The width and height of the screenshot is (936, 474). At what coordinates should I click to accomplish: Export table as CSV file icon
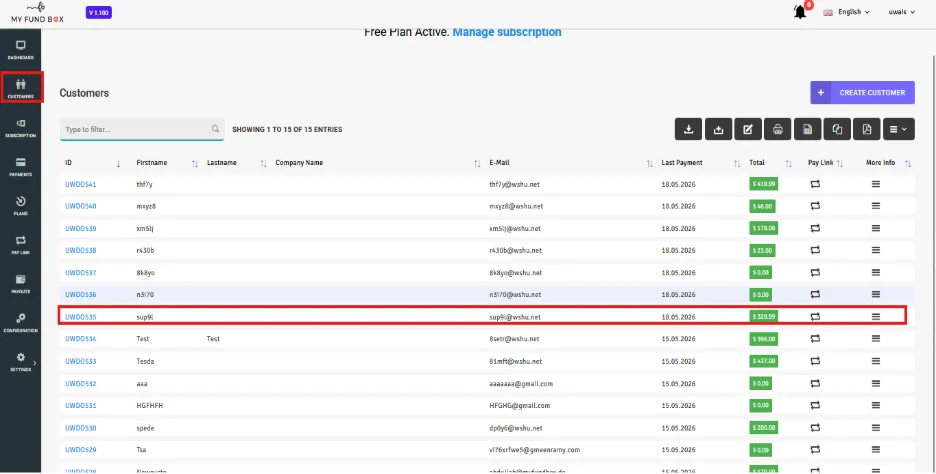807,129
